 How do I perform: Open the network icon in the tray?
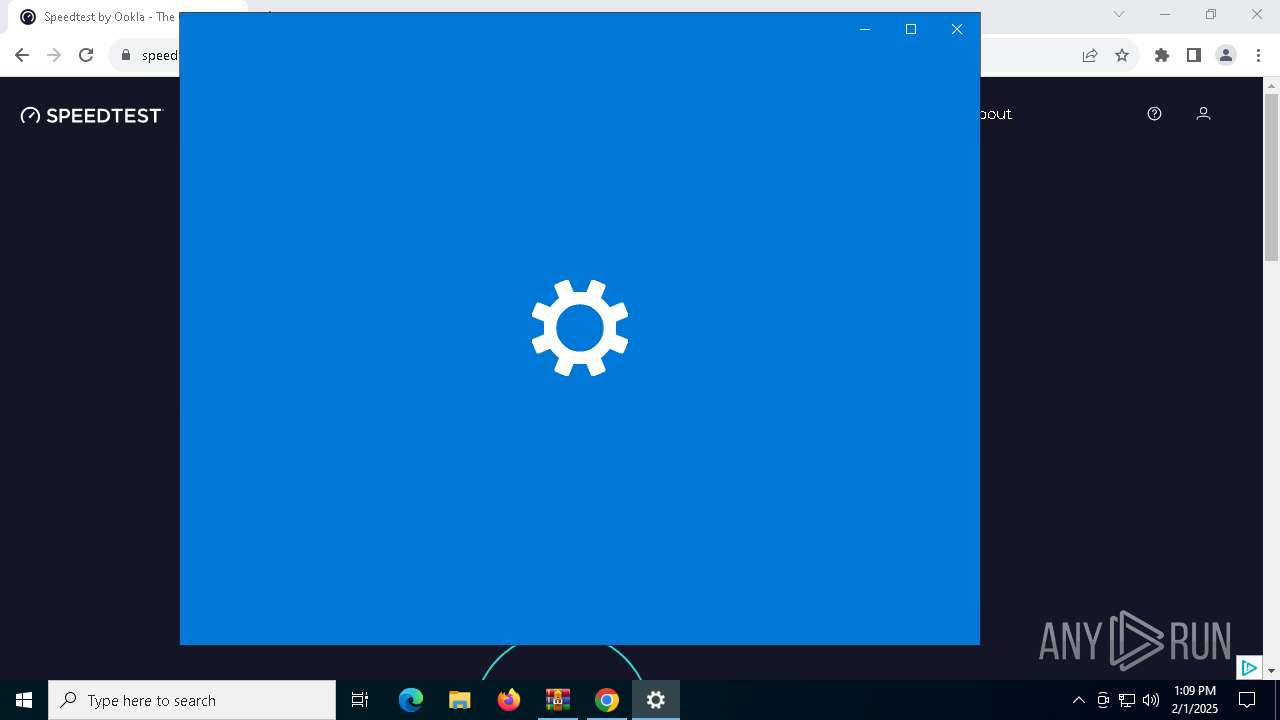point(1127,700)
